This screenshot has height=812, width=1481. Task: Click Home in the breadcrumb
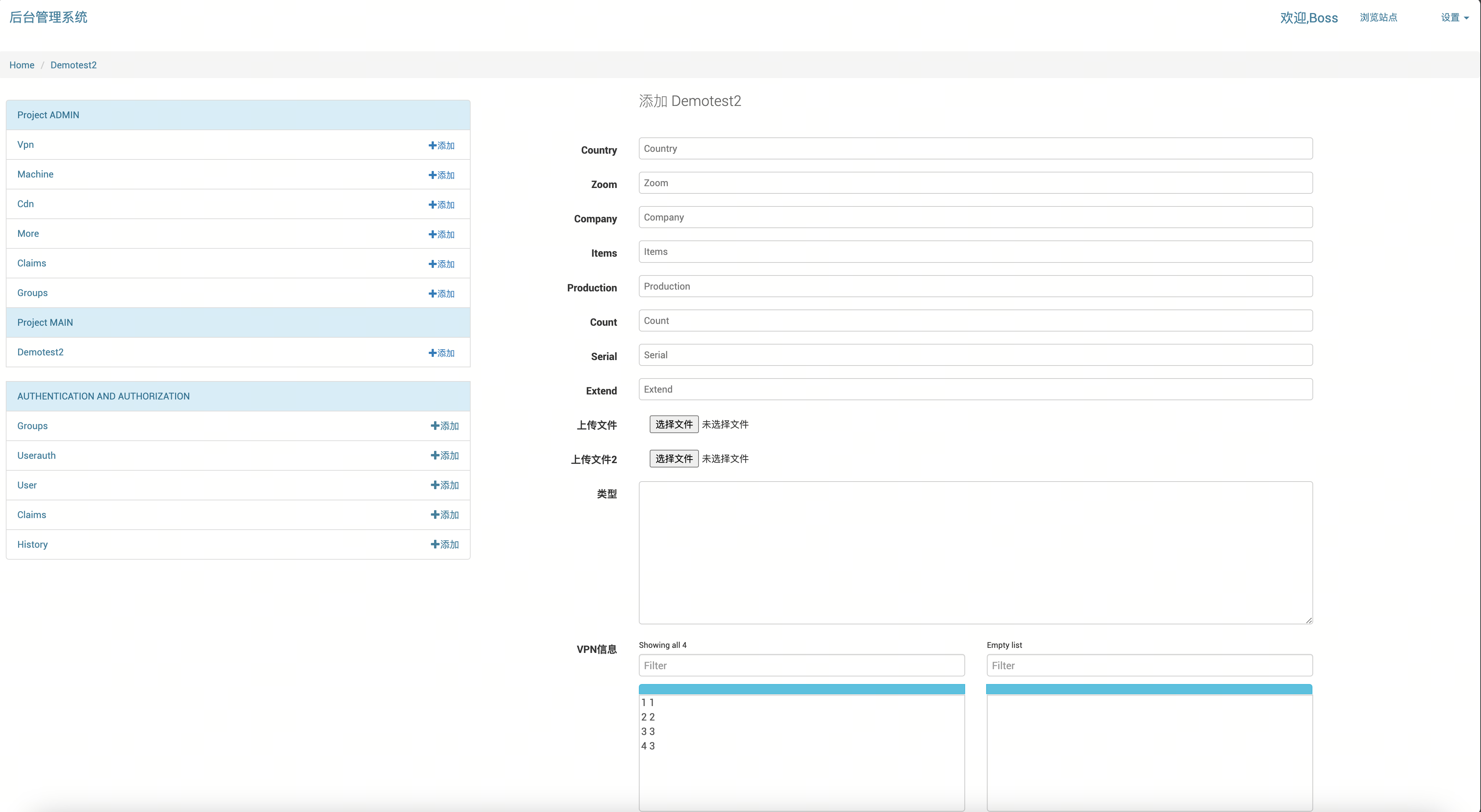click(x=22, y=65)
